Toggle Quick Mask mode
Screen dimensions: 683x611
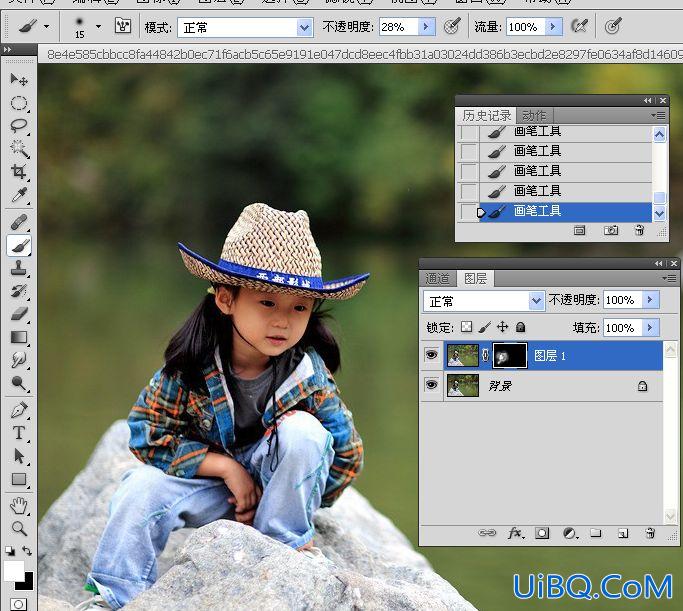(x=18, y=604)
